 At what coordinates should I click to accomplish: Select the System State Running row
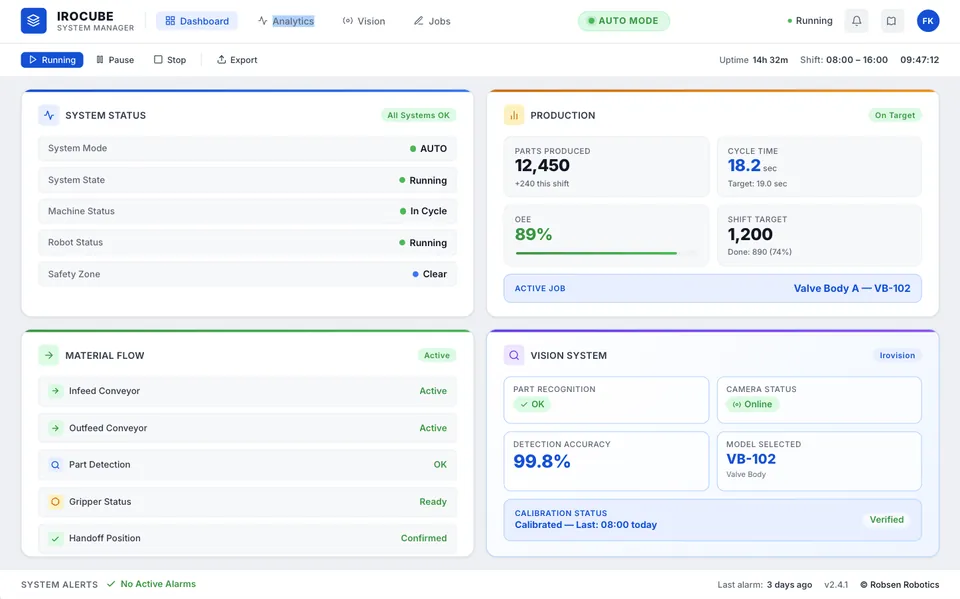[x=247, y=180]
